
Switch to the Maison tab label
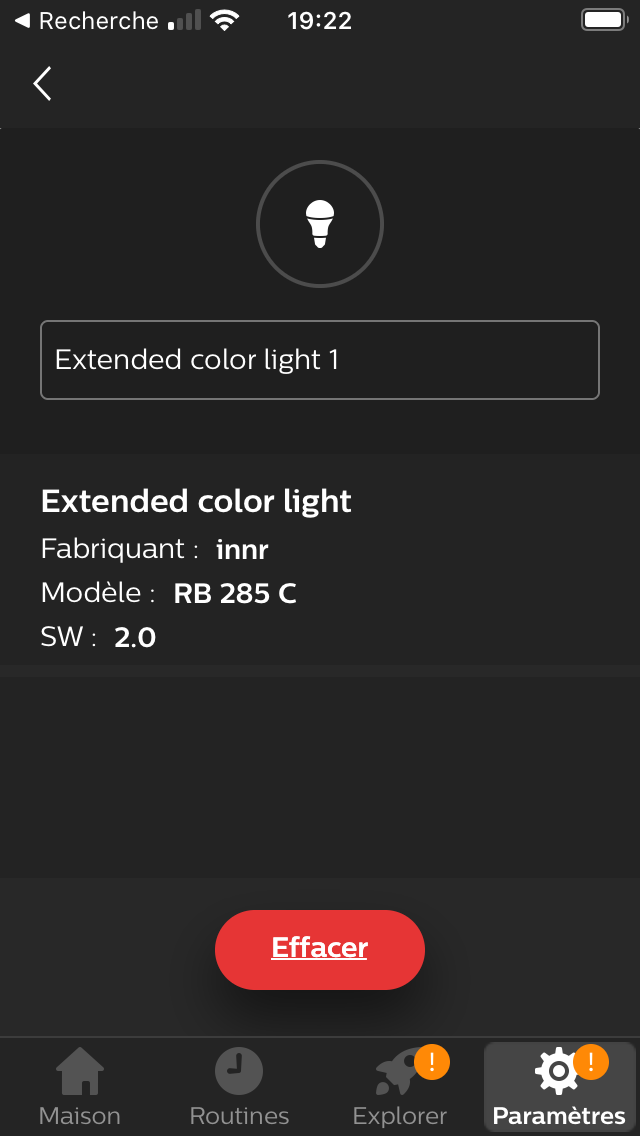(80, 1115)
